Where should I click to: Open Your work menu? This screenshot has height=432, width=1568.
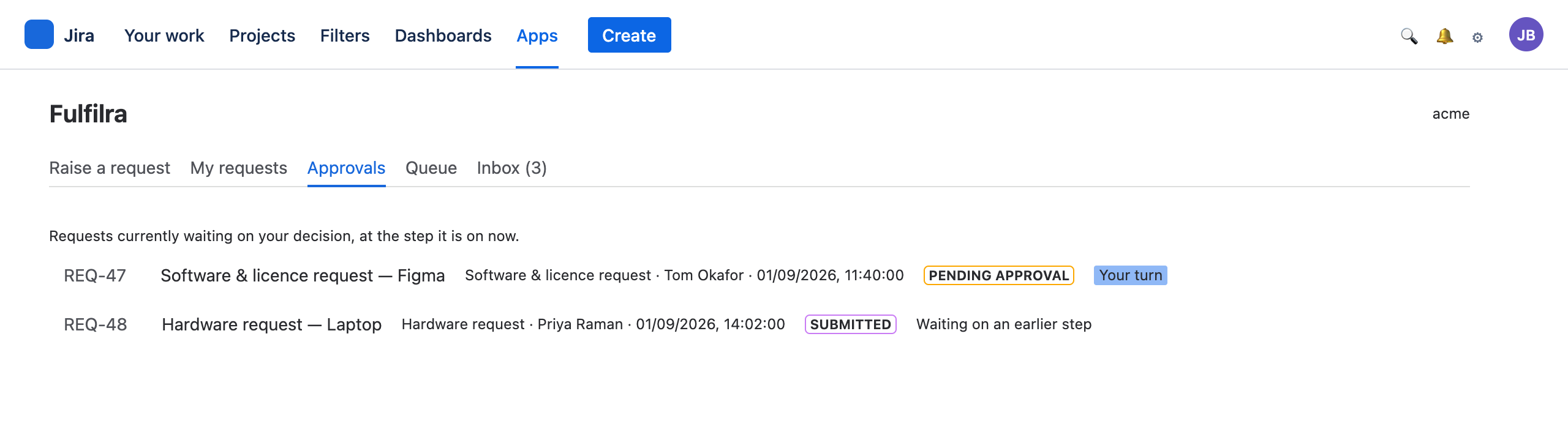click(164, 35)
